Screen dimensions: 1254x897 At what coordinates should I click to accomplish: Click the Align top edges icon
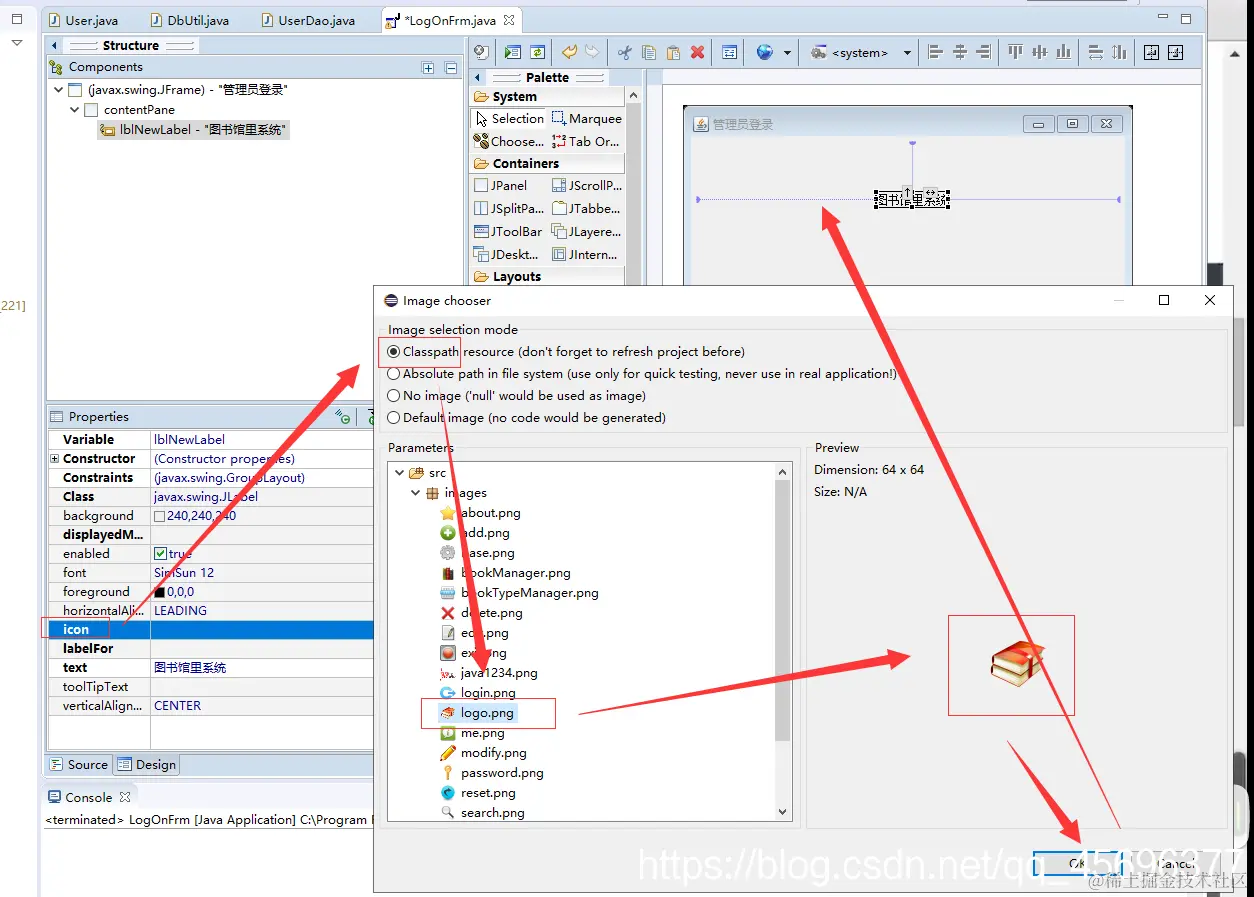pyautogui.click(x=1016, y=52)
